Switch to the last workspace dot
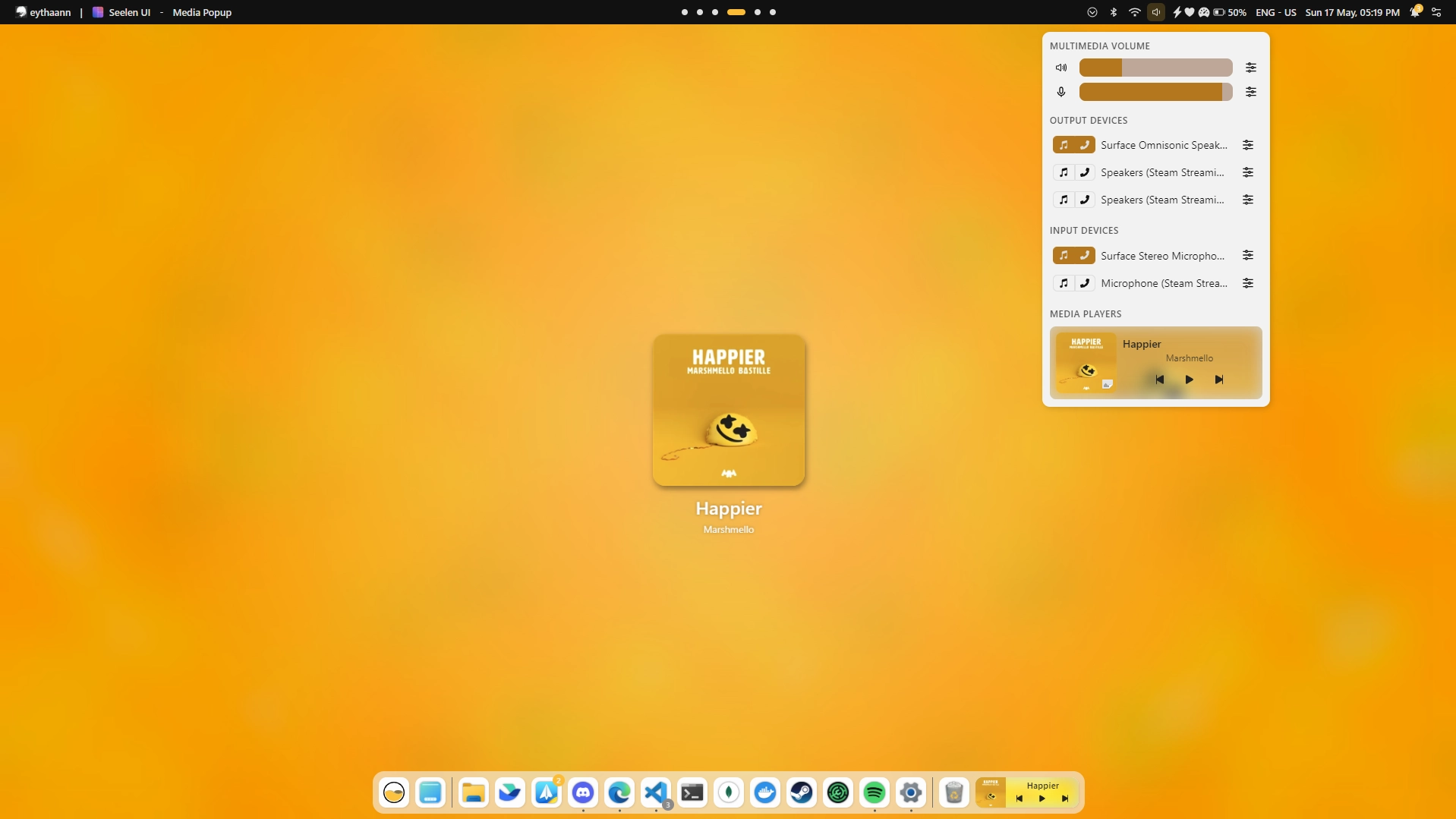Viewport: 1456px width, 819px height. pyautogui.click(x=773, y=12)
